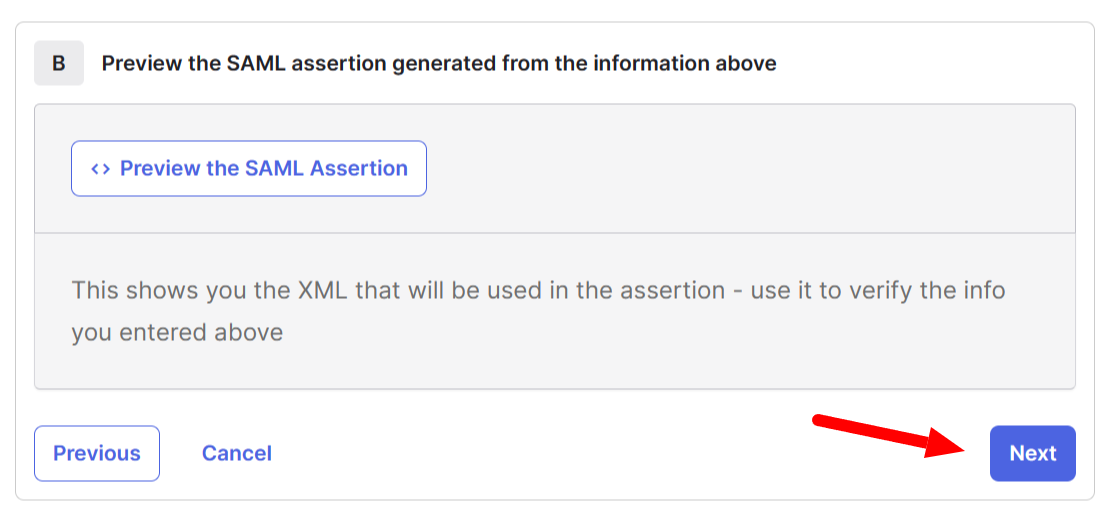Viewport: 1106px width, 516px height.
Task: Click the step B badge icon
Action: pos(59,63)
